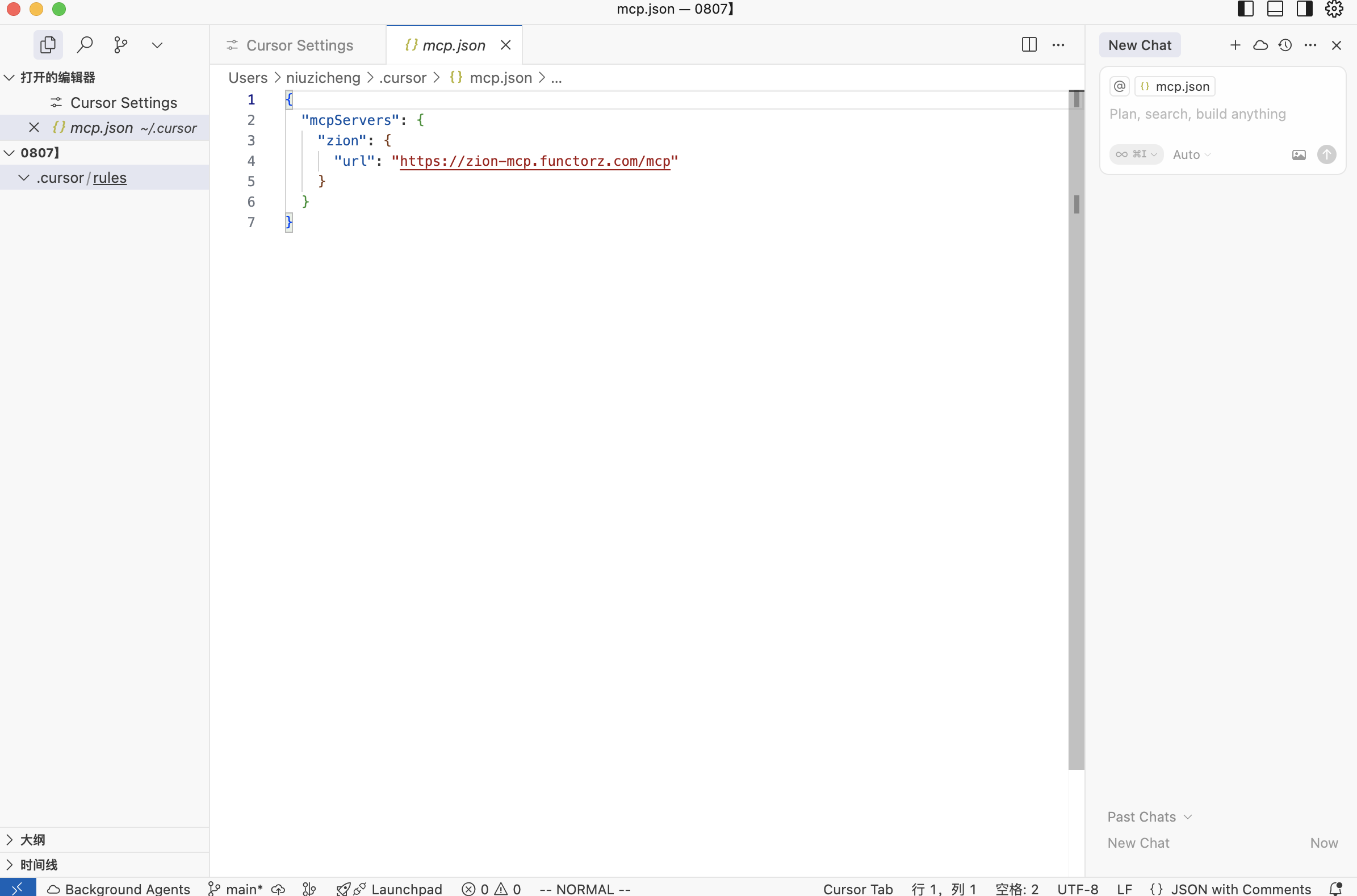Send the chat message arrow button
This screenshot has height=896, width=1357.
(1327, 154)
